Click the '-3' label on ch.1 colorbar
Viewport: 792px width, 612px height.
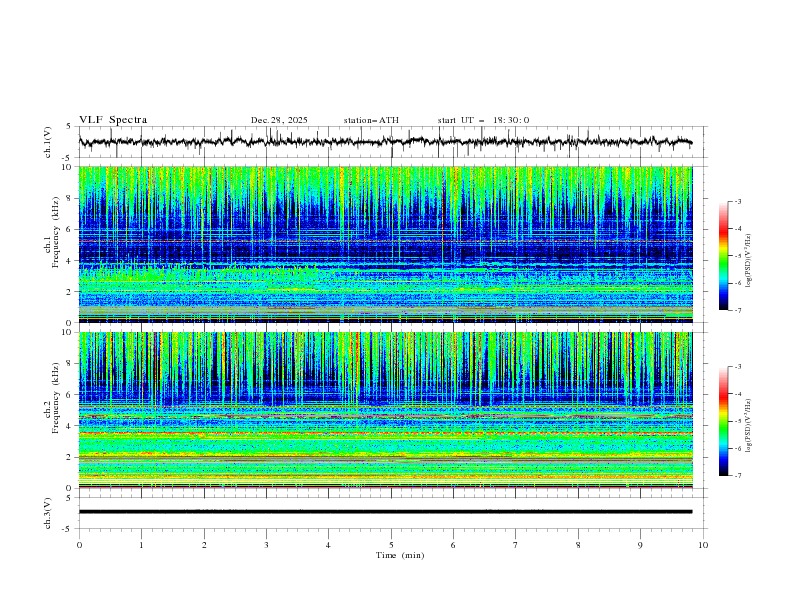pyautogui.click(x=738, y=201)
